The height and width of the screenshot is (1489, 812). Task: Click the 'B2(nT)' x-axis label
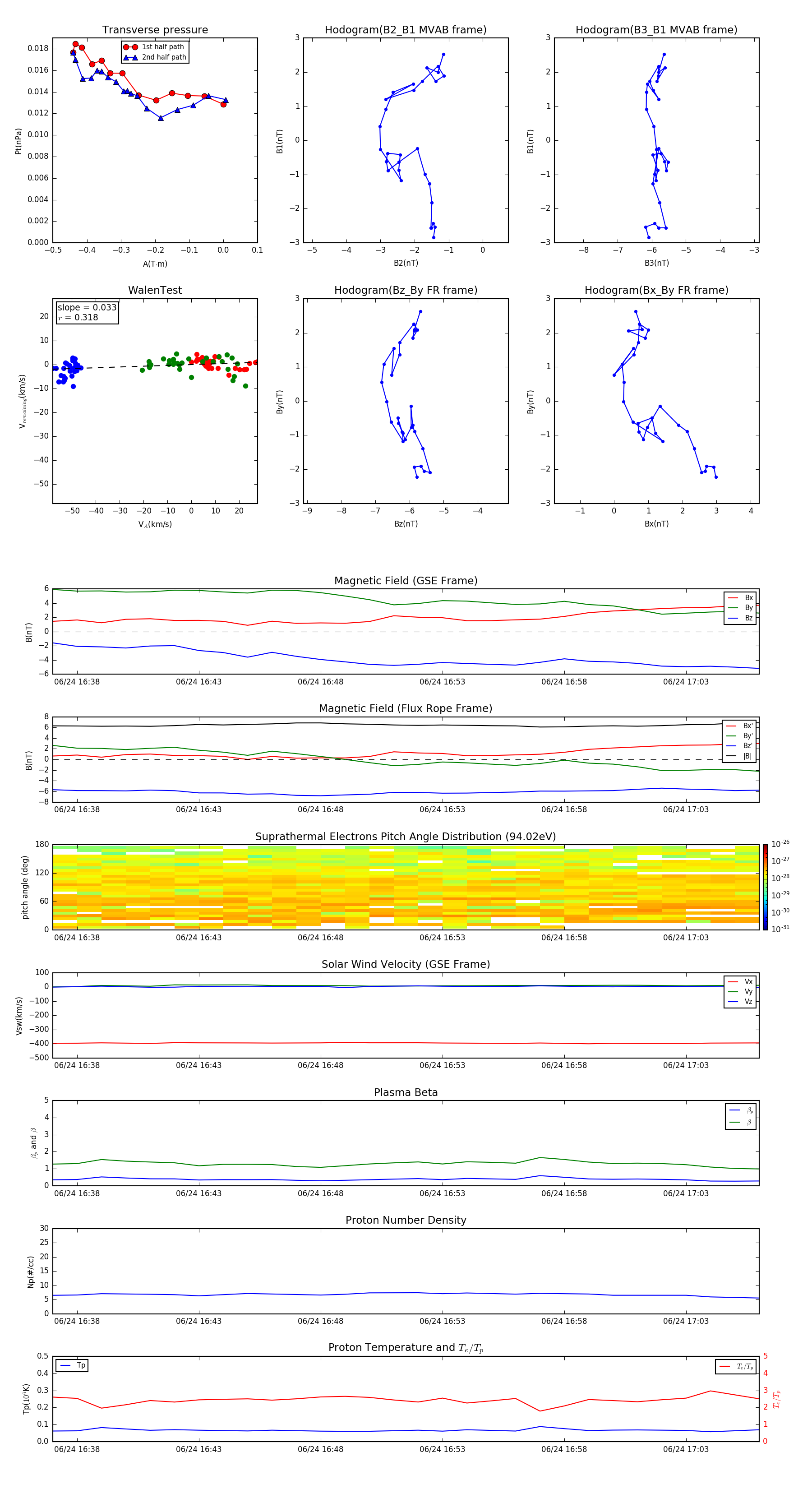(x=406, y=263)
